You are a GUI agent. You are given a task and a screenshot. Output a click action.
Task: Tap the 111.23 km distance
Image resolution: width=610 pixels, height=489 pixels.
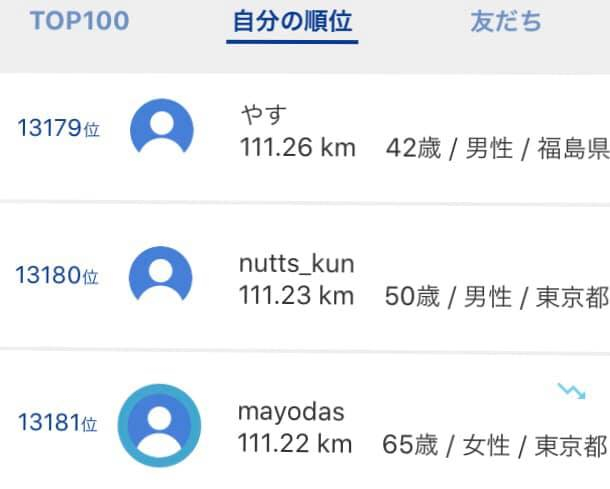297,296
